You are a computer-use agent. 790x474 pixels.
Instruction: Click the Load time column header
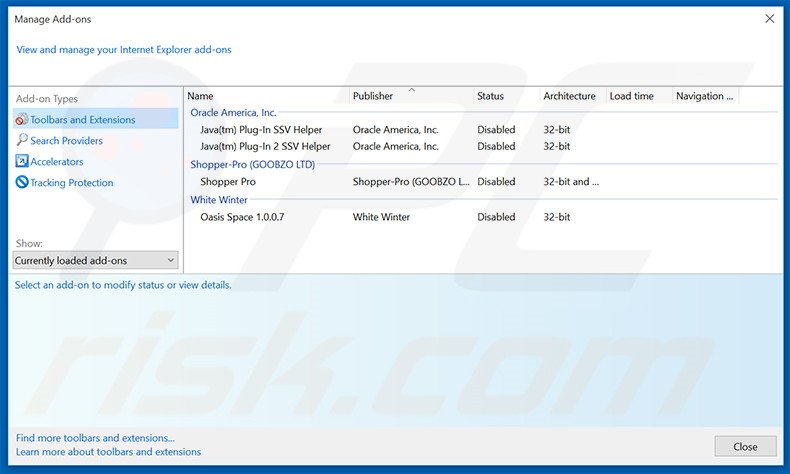[x=639, y=96]
